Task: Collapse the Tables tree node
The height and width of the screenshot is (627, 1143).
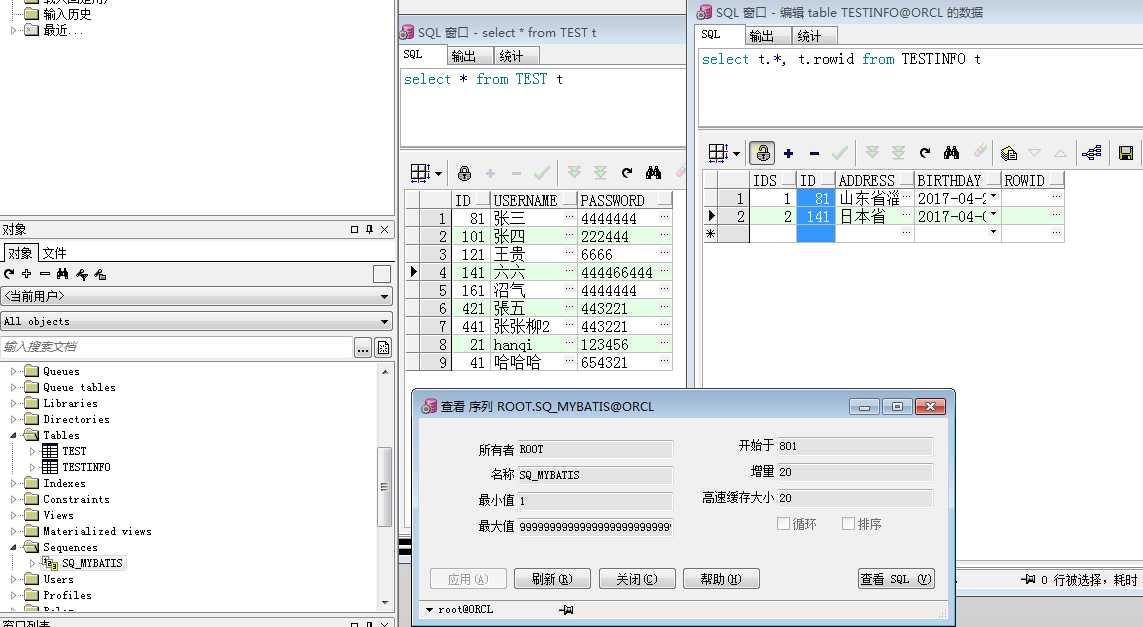Action: [x=13, y=435]
